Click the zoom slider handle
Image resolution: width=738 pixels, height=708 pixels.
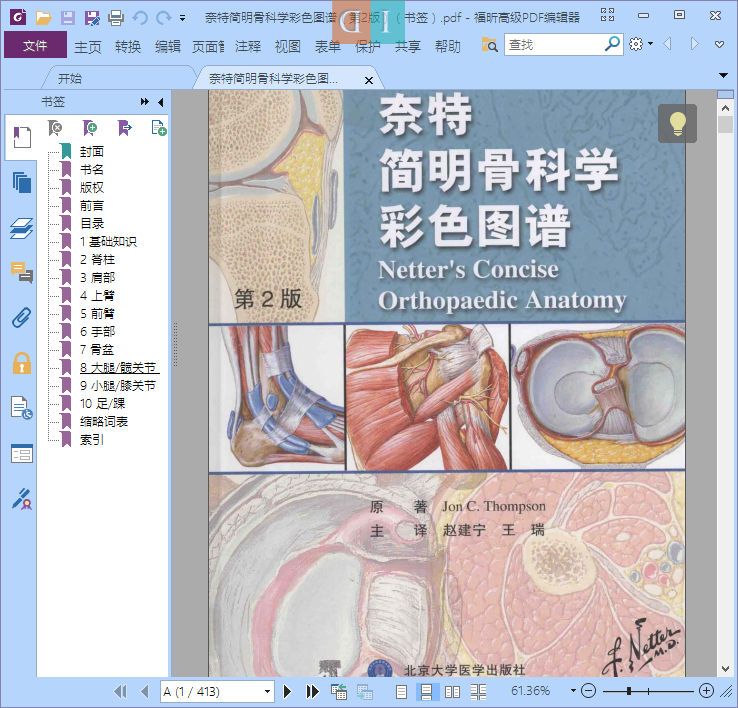pos(628,691)
